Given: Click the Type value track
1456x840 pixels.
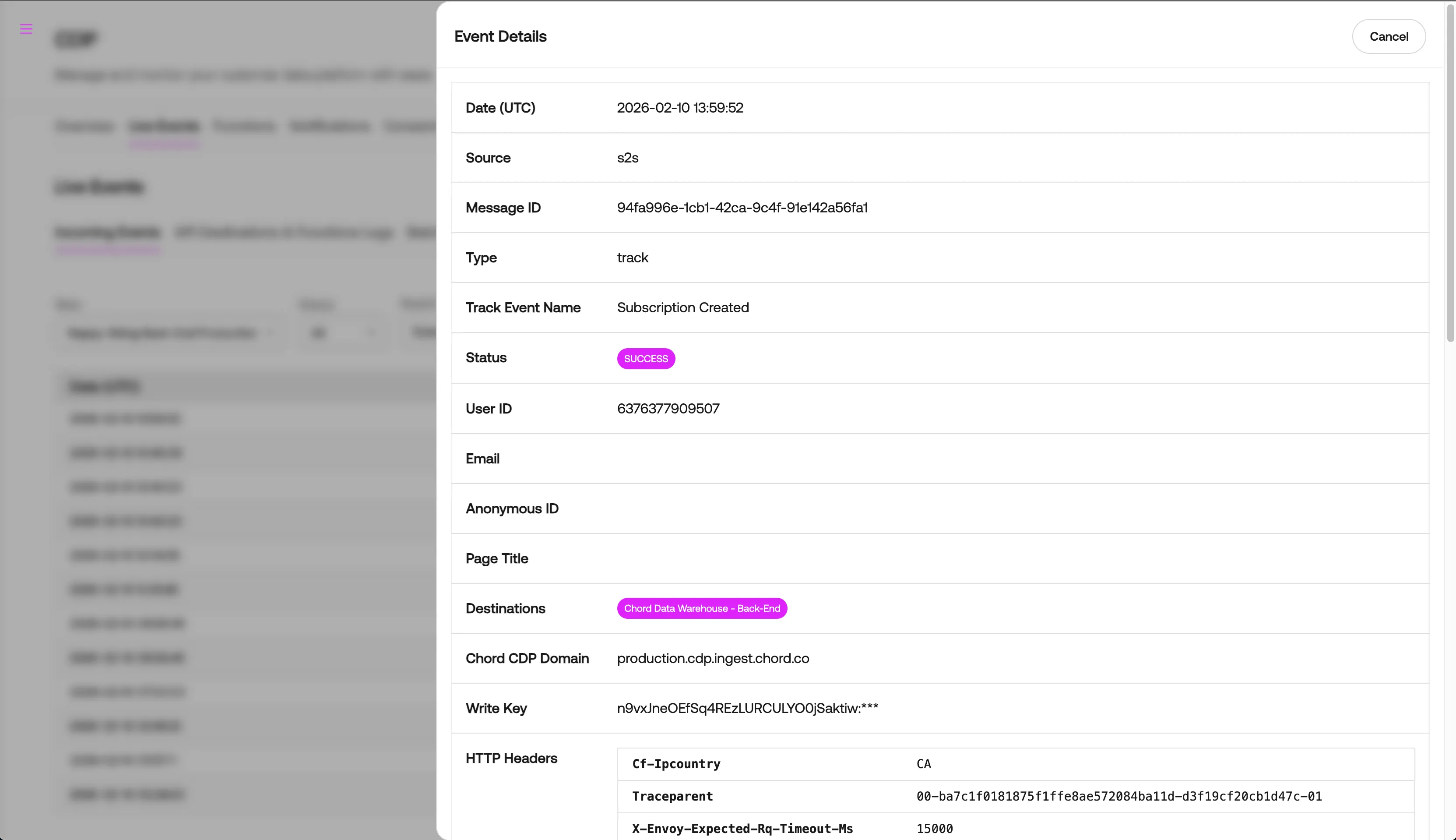Looking at the screenshot, I should [633, 258].
